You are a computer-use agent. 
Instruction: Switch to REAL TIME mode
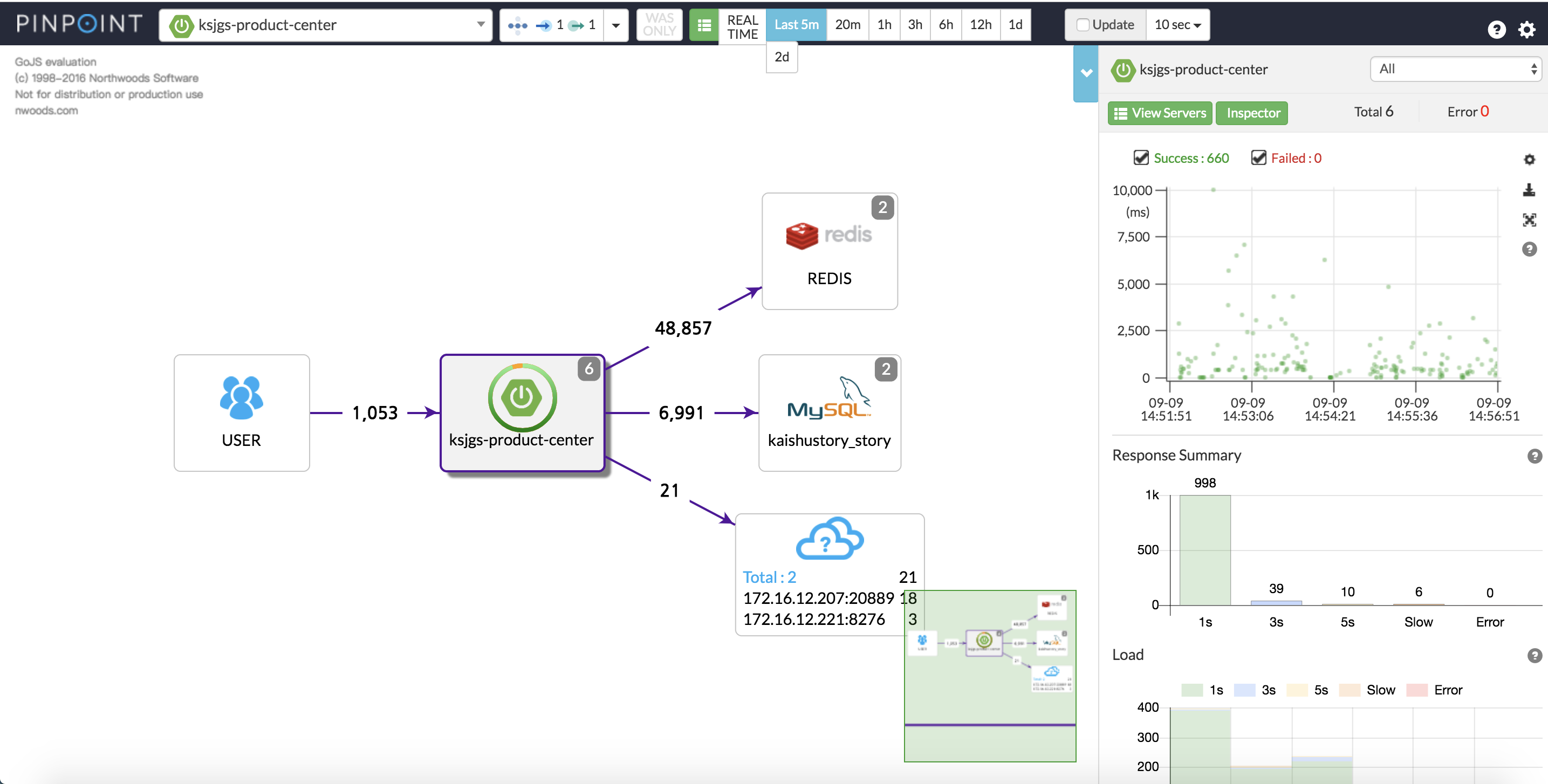point(742,26)
